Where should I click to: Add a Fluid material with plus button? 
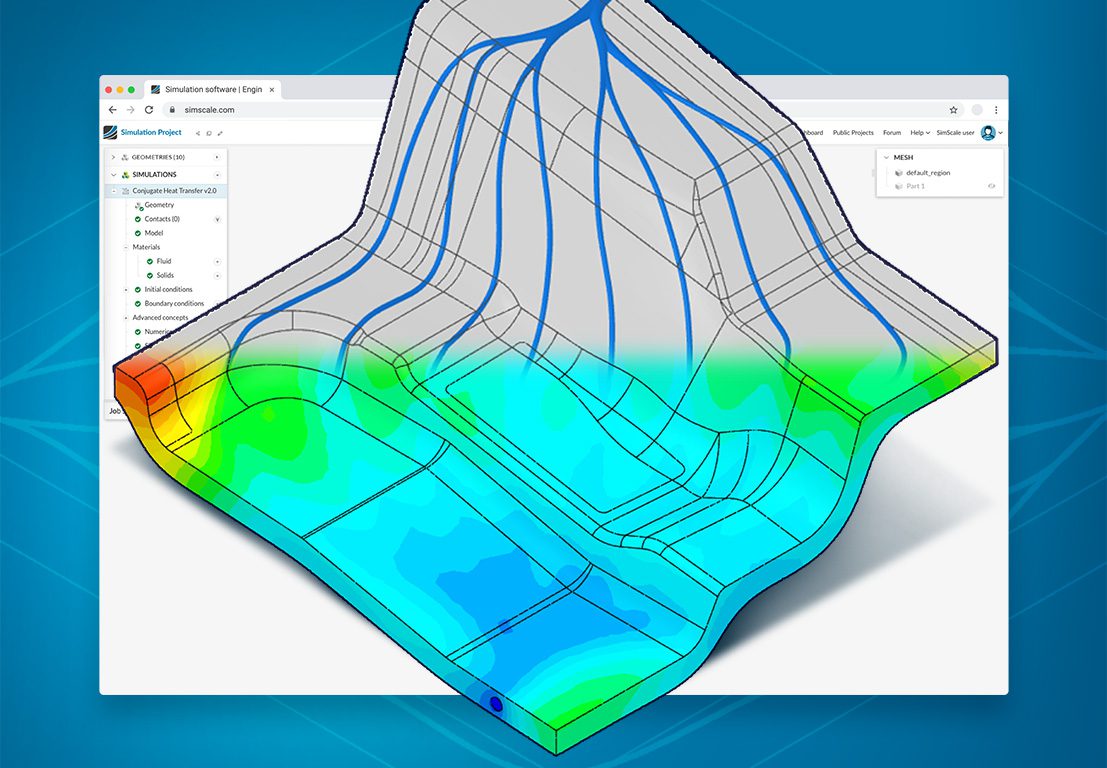(217, 261)
